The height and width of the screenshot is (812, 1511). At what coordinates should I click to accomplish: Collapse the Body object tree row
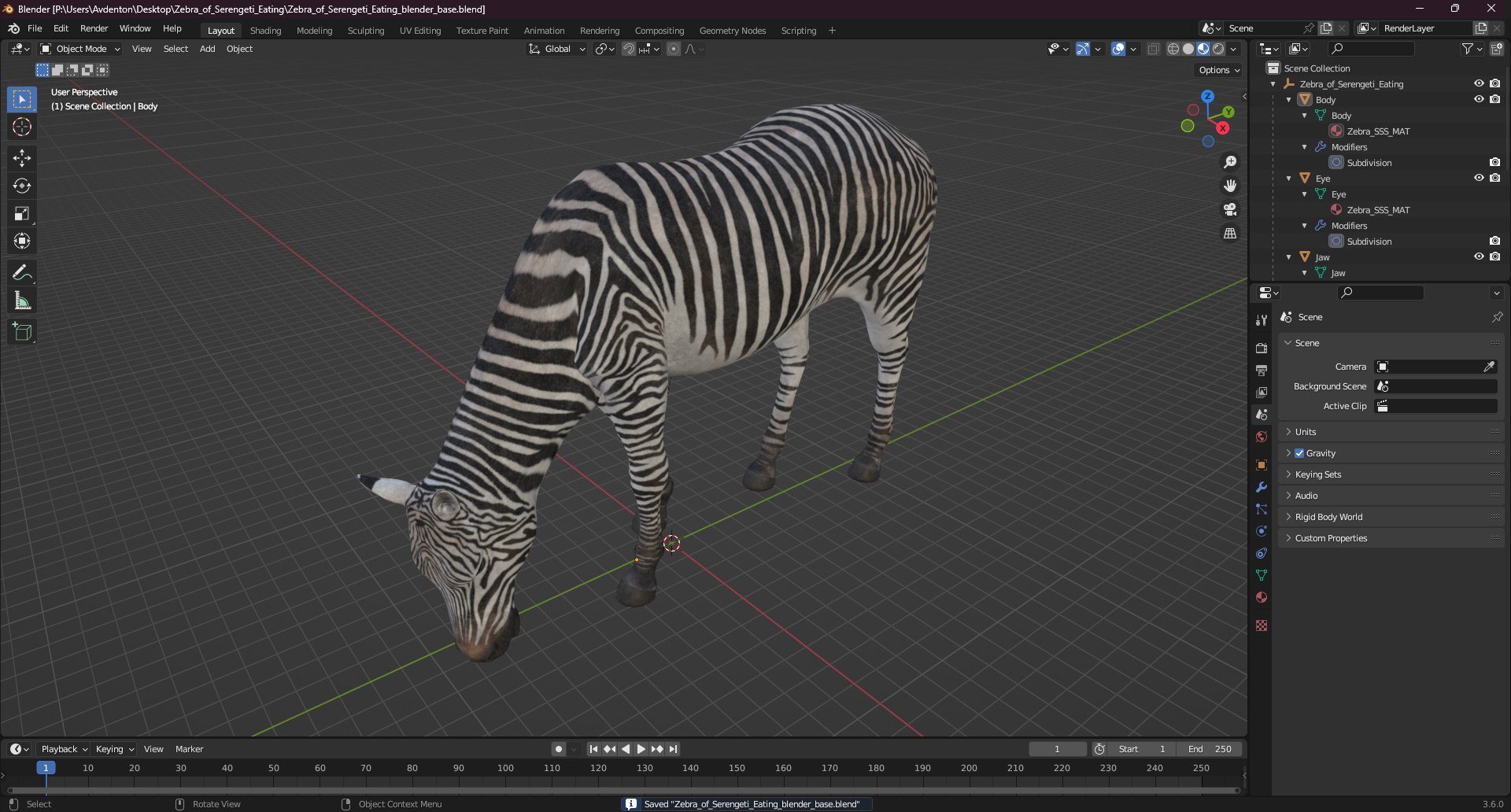pos(1289,100)
